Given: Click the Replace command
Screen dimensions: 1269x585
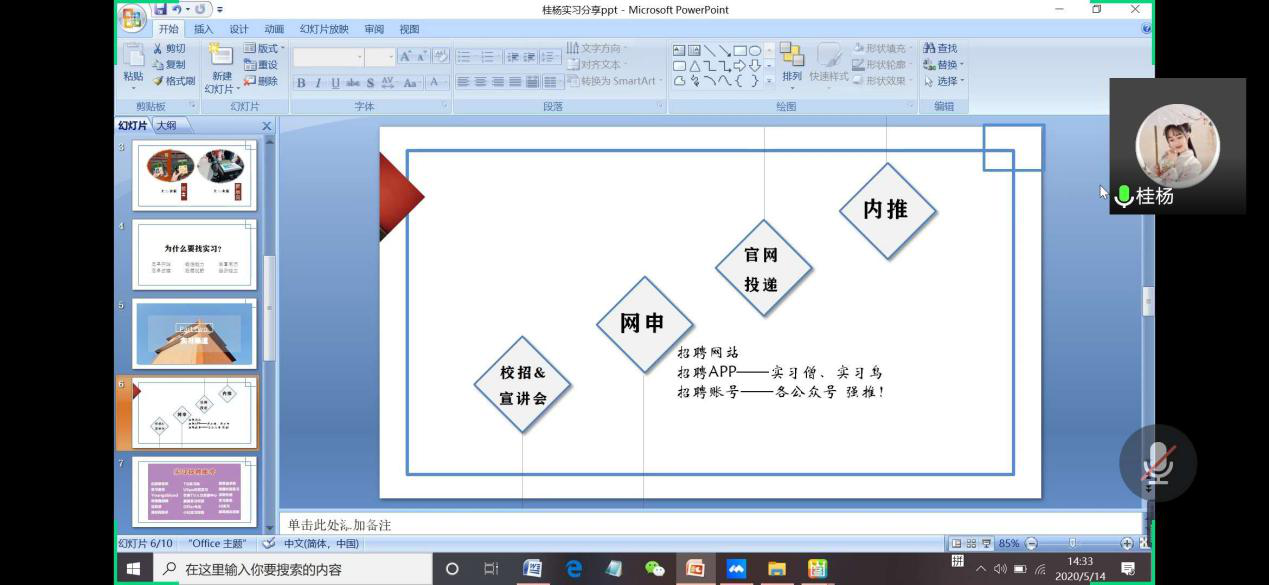Looking at the screenshot, I should pos(941,65).
